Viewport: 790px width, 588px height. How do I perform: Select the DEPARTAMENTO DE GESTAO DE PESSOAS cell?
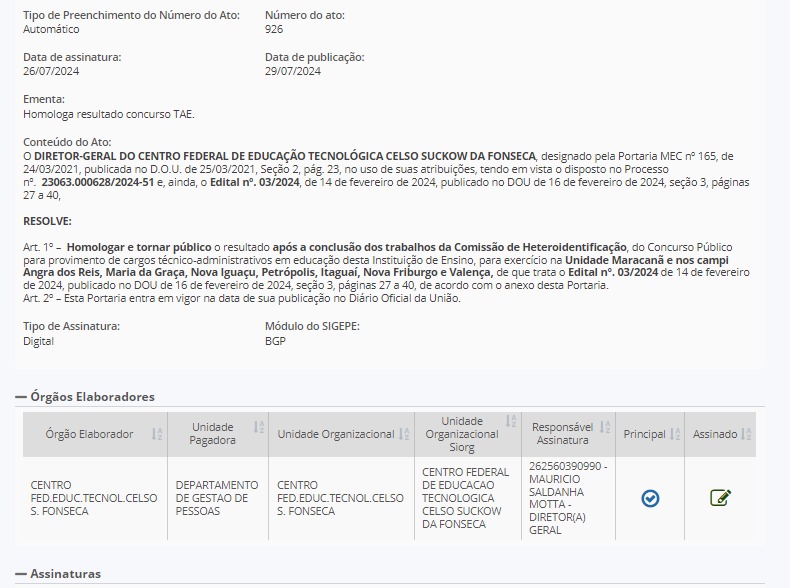[216, 498]
